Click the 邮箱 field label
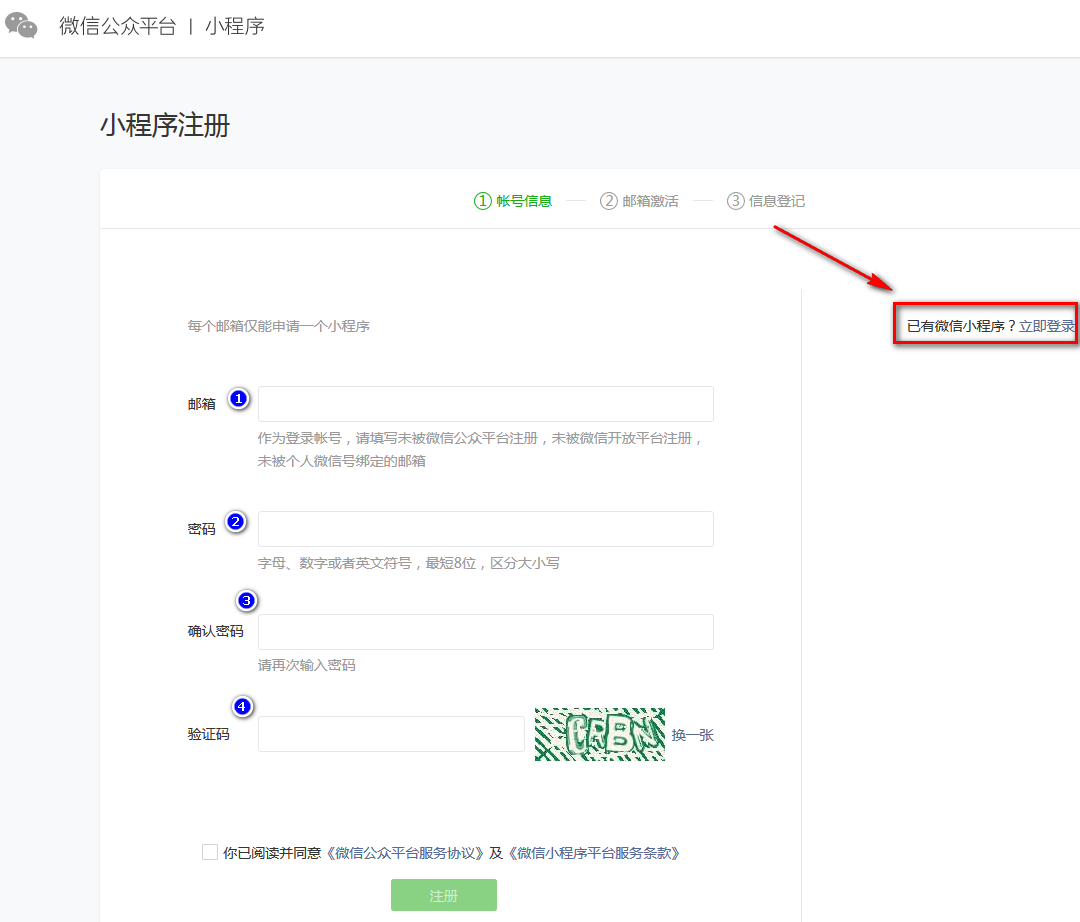The image size is (1080, 922). [202, 404]
